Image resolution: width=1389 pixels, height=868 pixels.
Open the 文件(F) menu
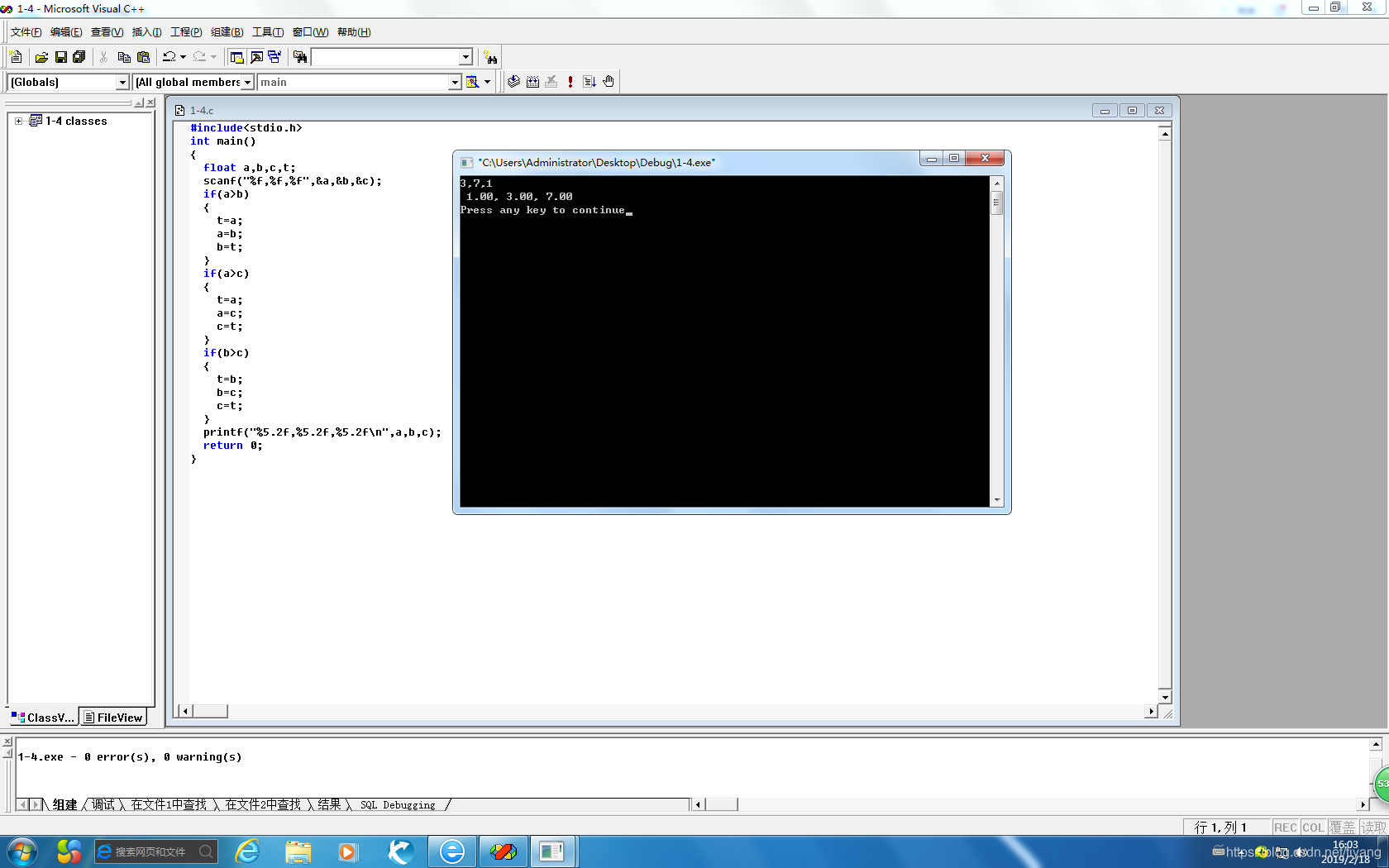(x=26, y=32)
